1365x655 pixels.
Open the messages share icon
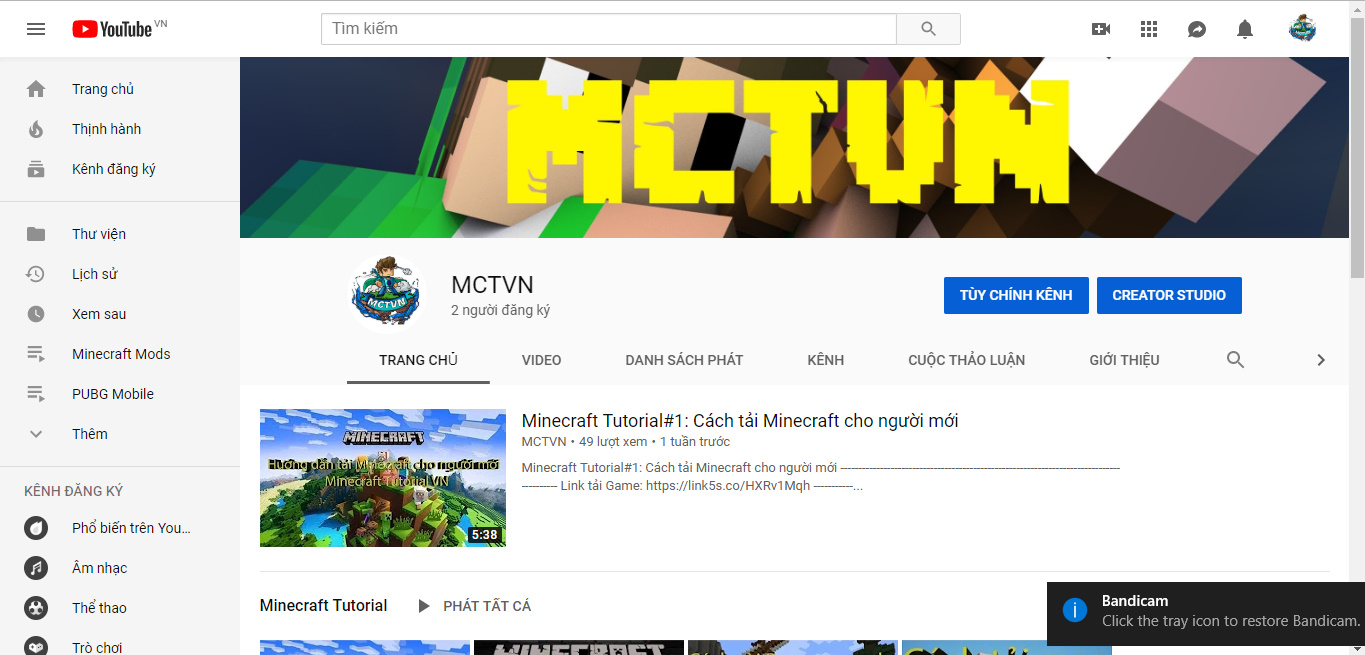1197,29
